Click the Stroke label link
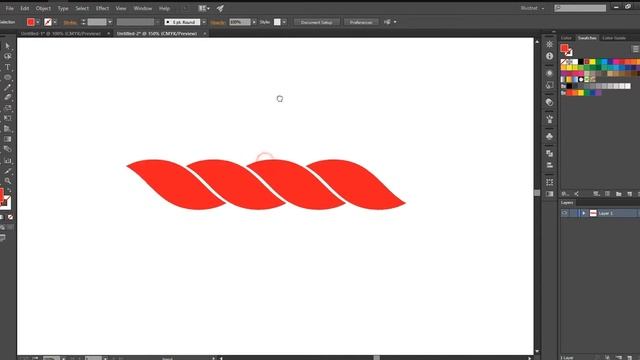The height and width of the screenshot is (360, 640). (x=70, y=22)
